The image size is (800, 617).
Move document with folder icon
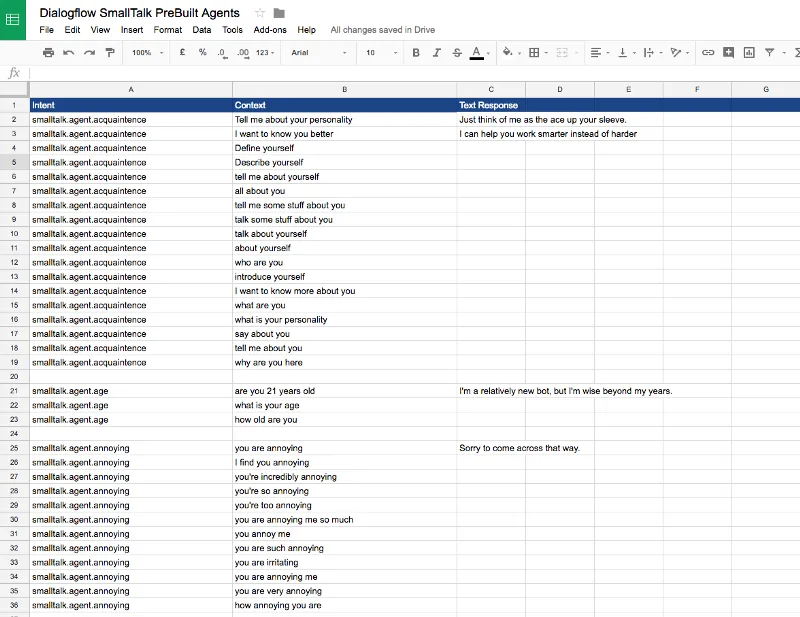click(279, 13)
